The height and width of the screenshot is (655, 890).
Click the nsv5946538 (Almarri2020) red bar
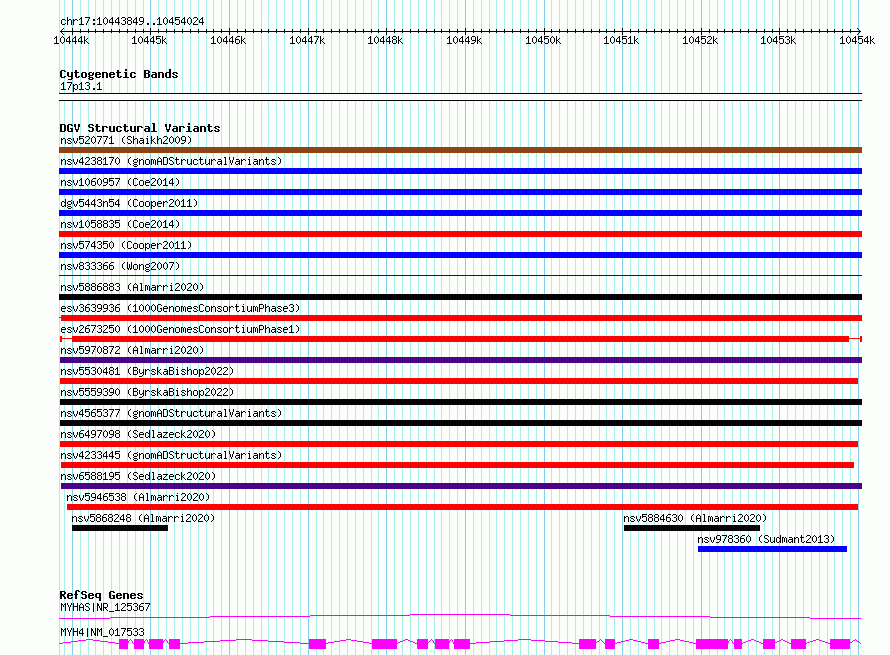click(463, 507)
